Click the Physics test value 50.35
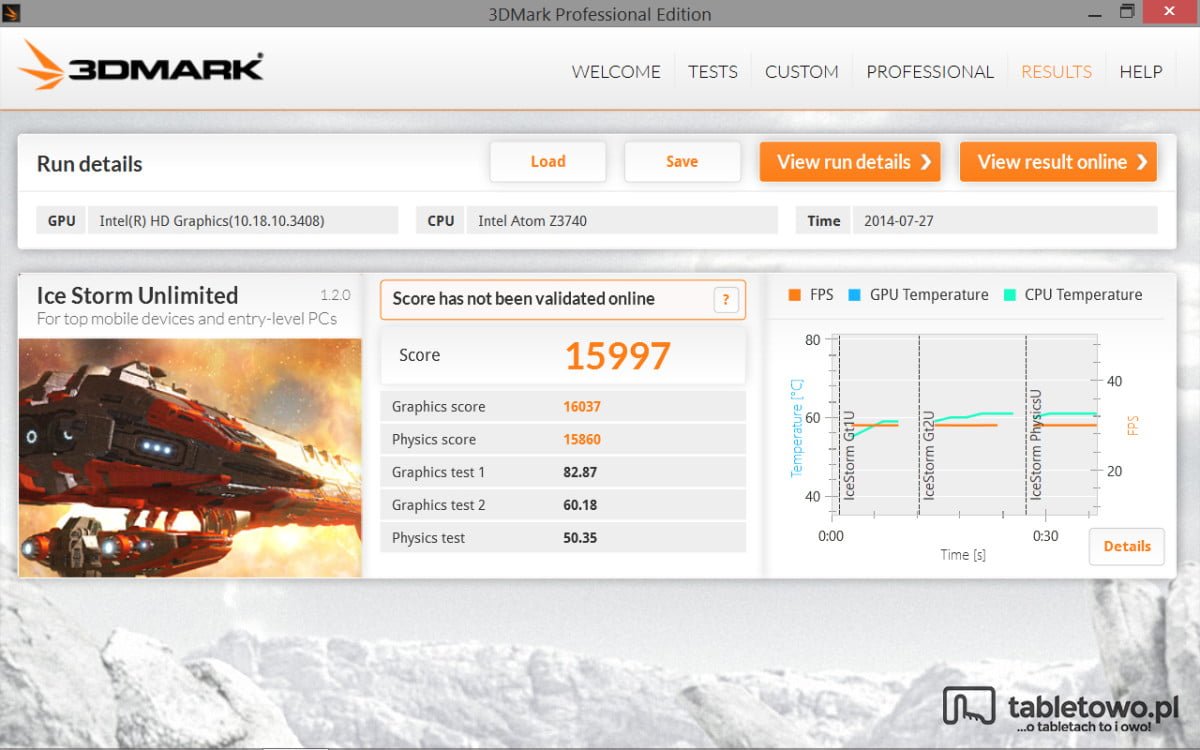Image resolution: width=1200 pixels, height=750 pixels. [x=580, y=539]
